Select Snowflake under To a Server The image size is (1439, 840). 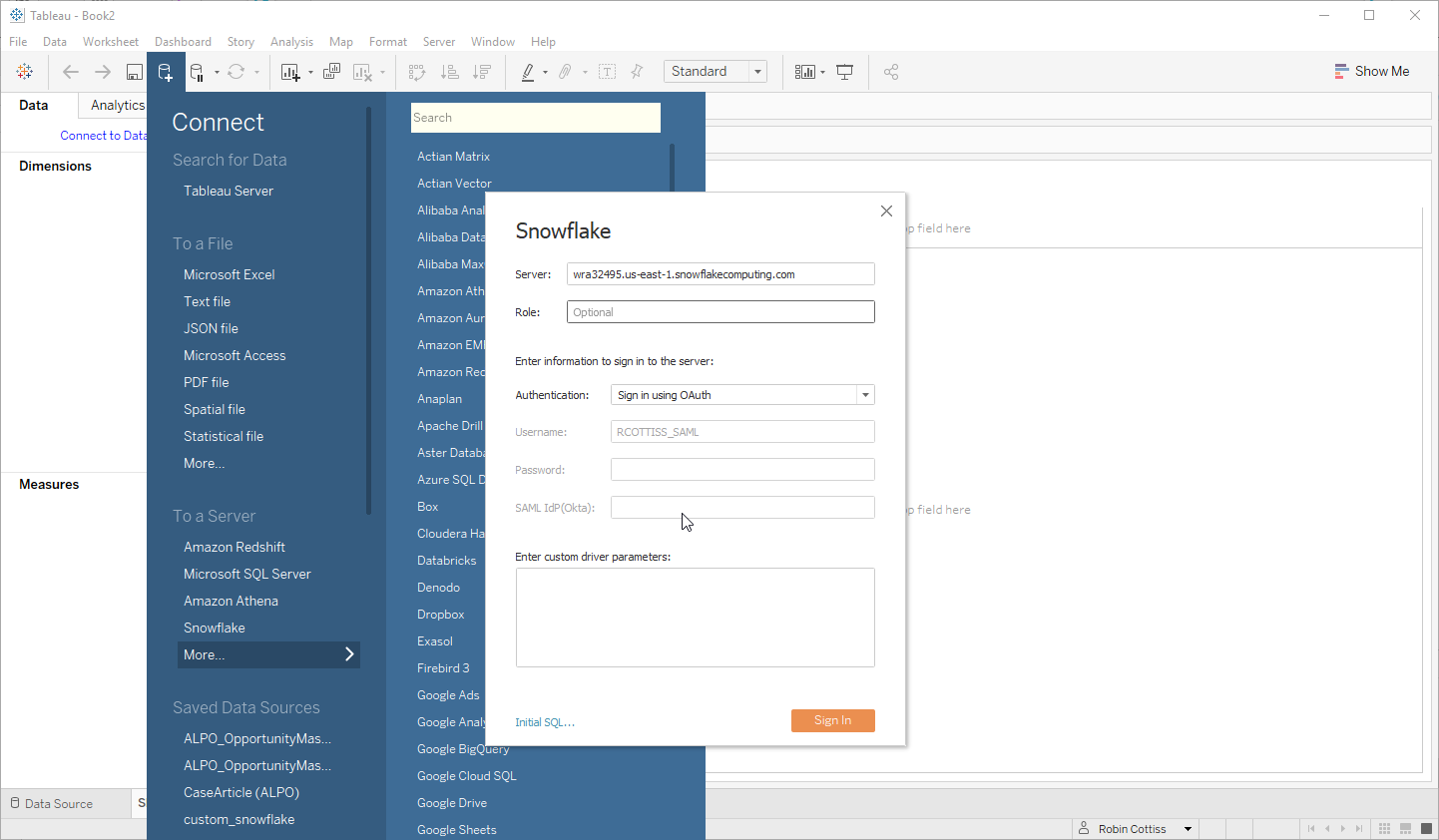[215, 628]
